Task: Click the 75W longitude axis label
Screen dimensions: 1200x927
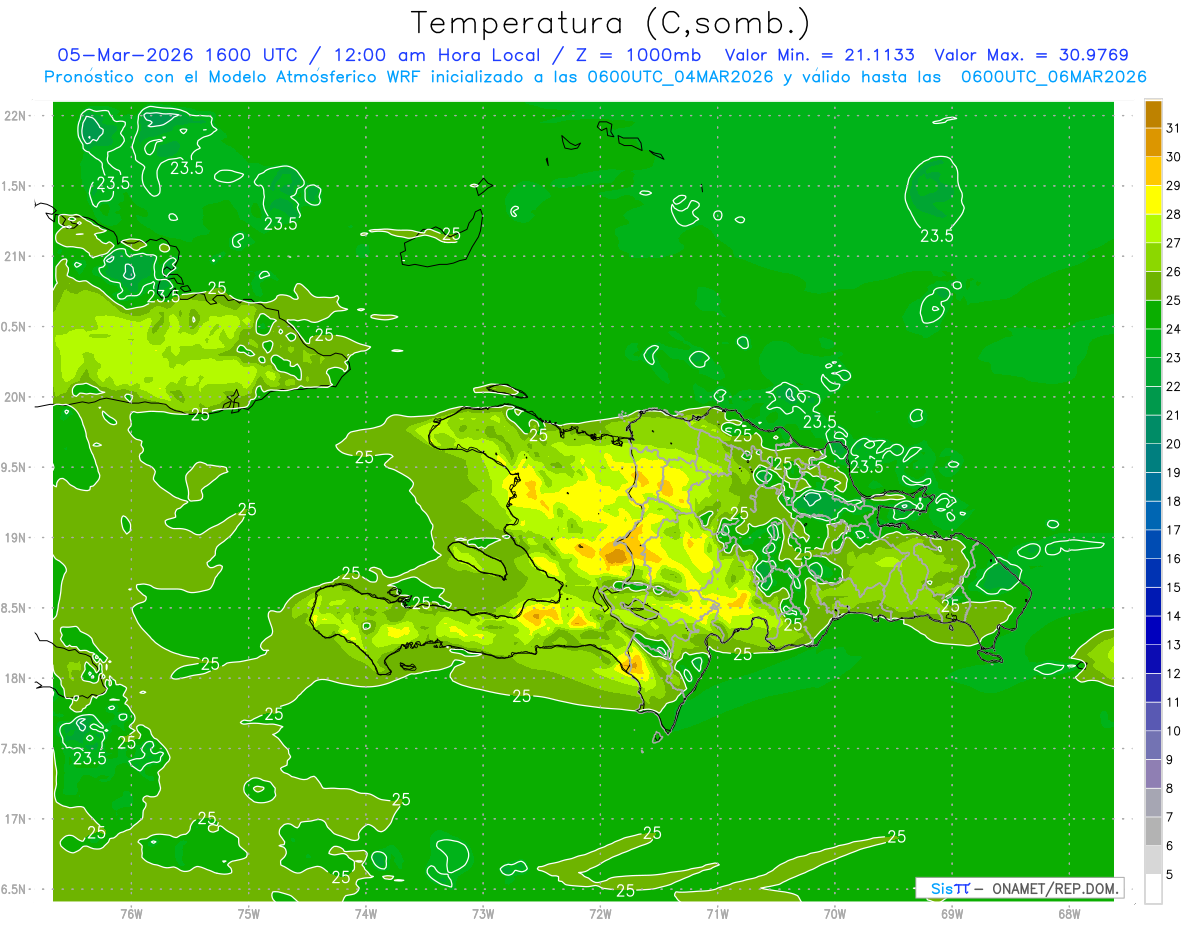Action: pos(249,914)
